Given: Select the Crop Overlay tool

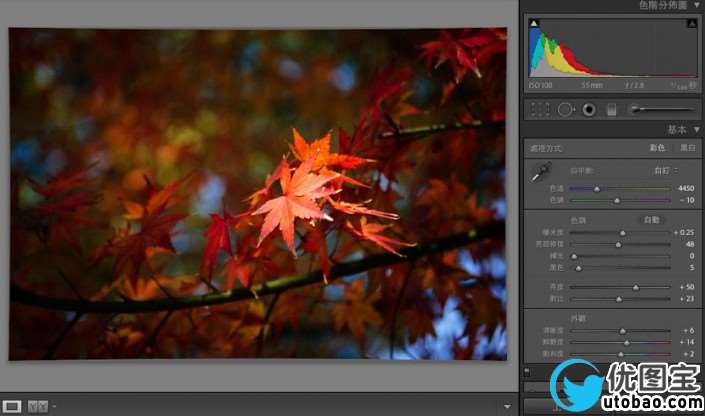Looking at the screenshot, I should (x=541, y=109).
